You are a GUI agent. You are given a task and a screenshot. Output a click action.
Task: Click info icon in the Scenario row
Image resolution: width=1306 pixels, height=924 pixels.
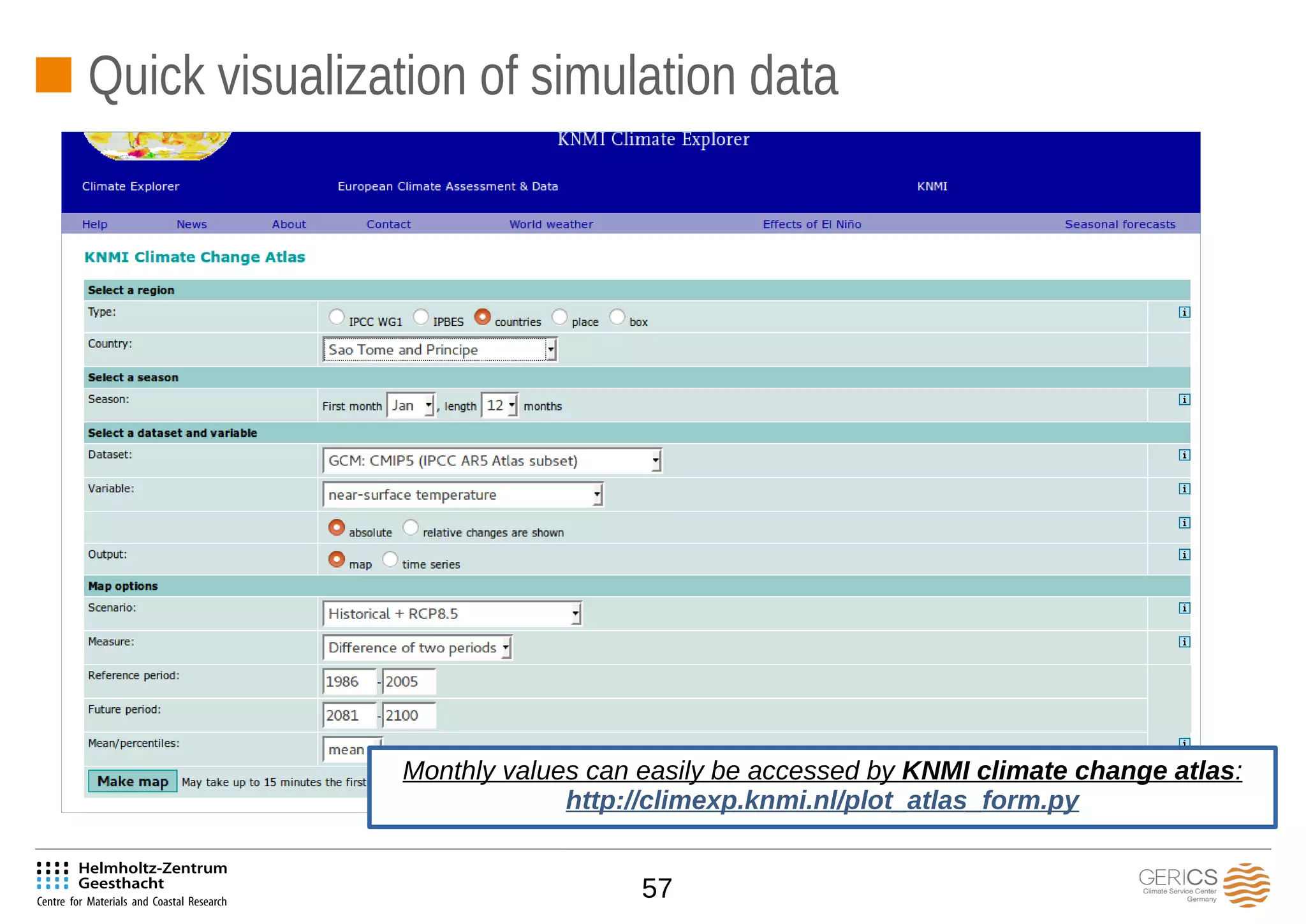(x=1184, y=608)
